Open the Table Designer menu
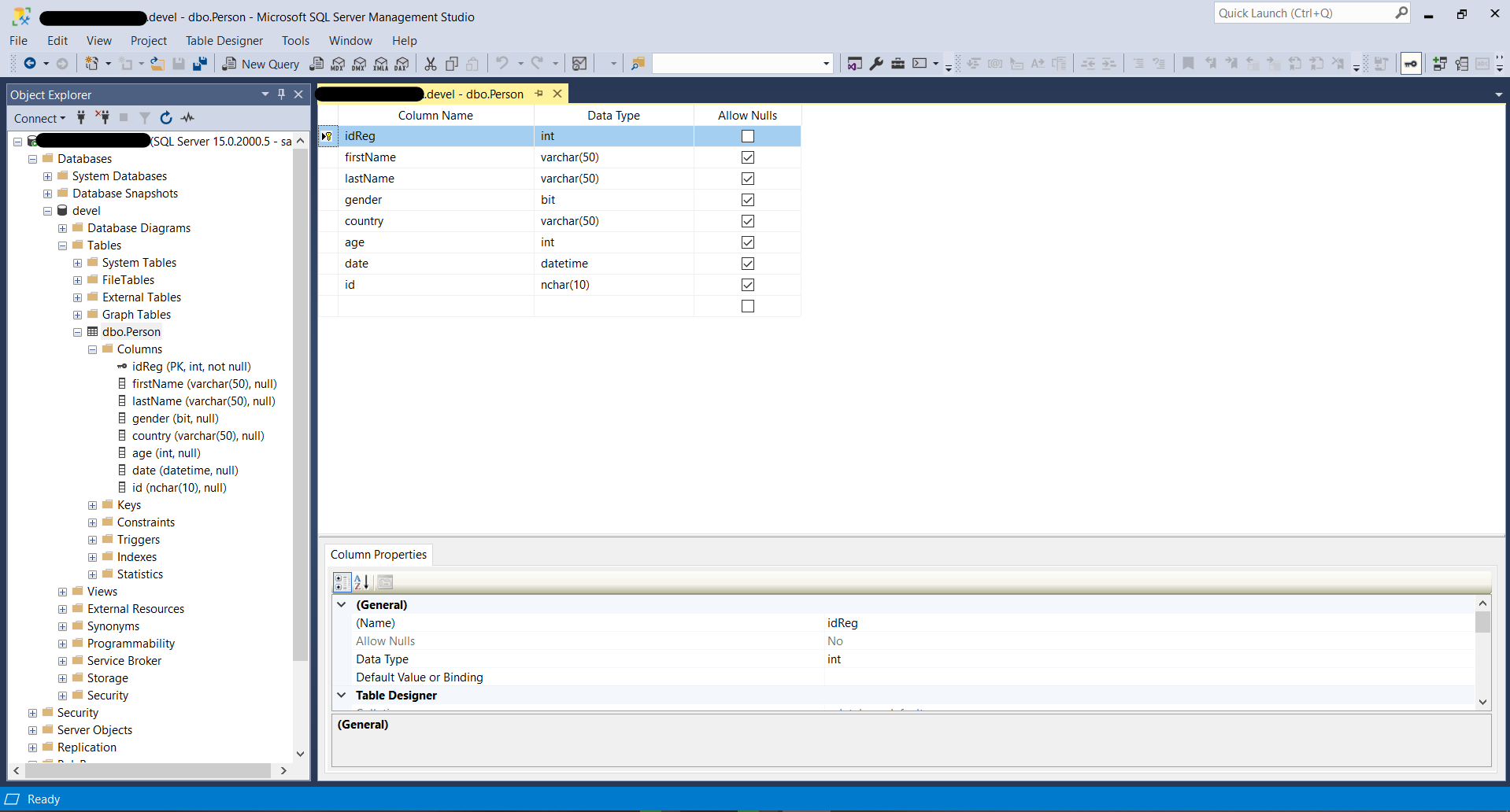Screen dimensions: 1510x812 point(224,41)
